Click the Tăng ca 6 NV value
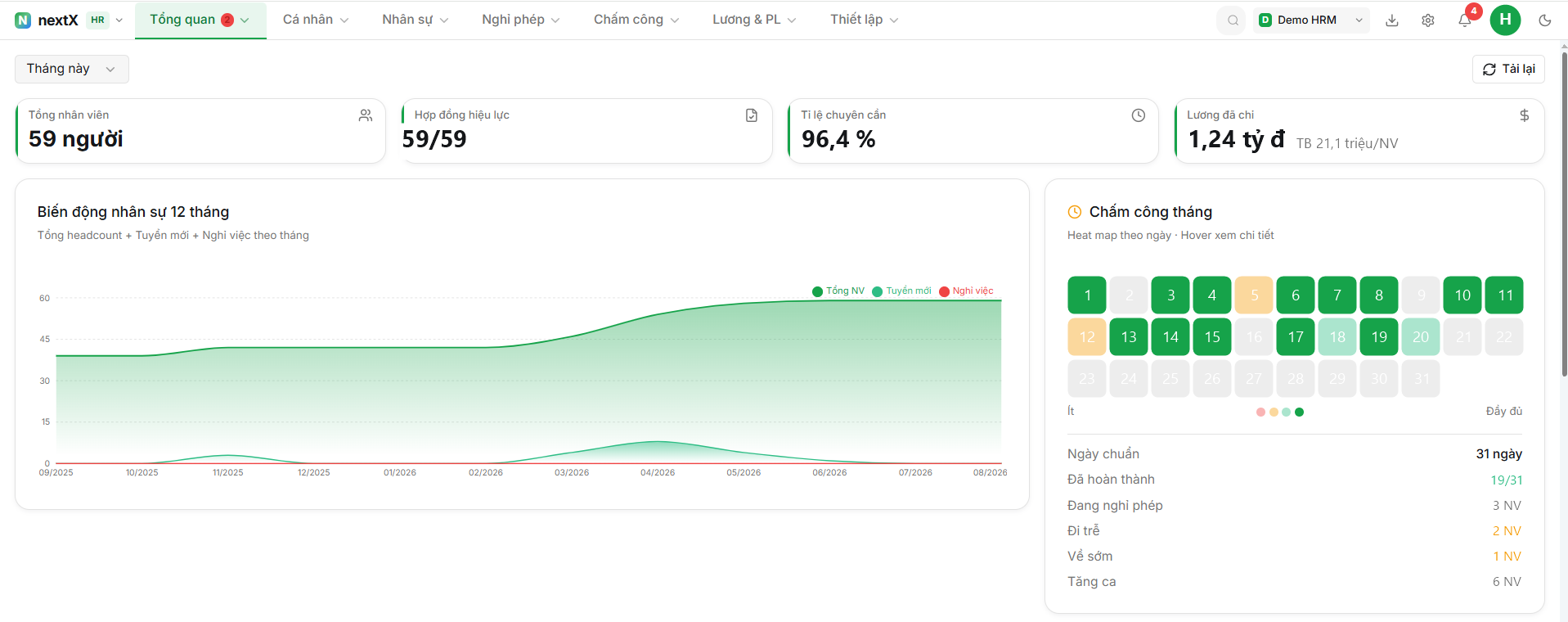Viewport: 1568px width, 622px height. click(x=1507, y=582)
